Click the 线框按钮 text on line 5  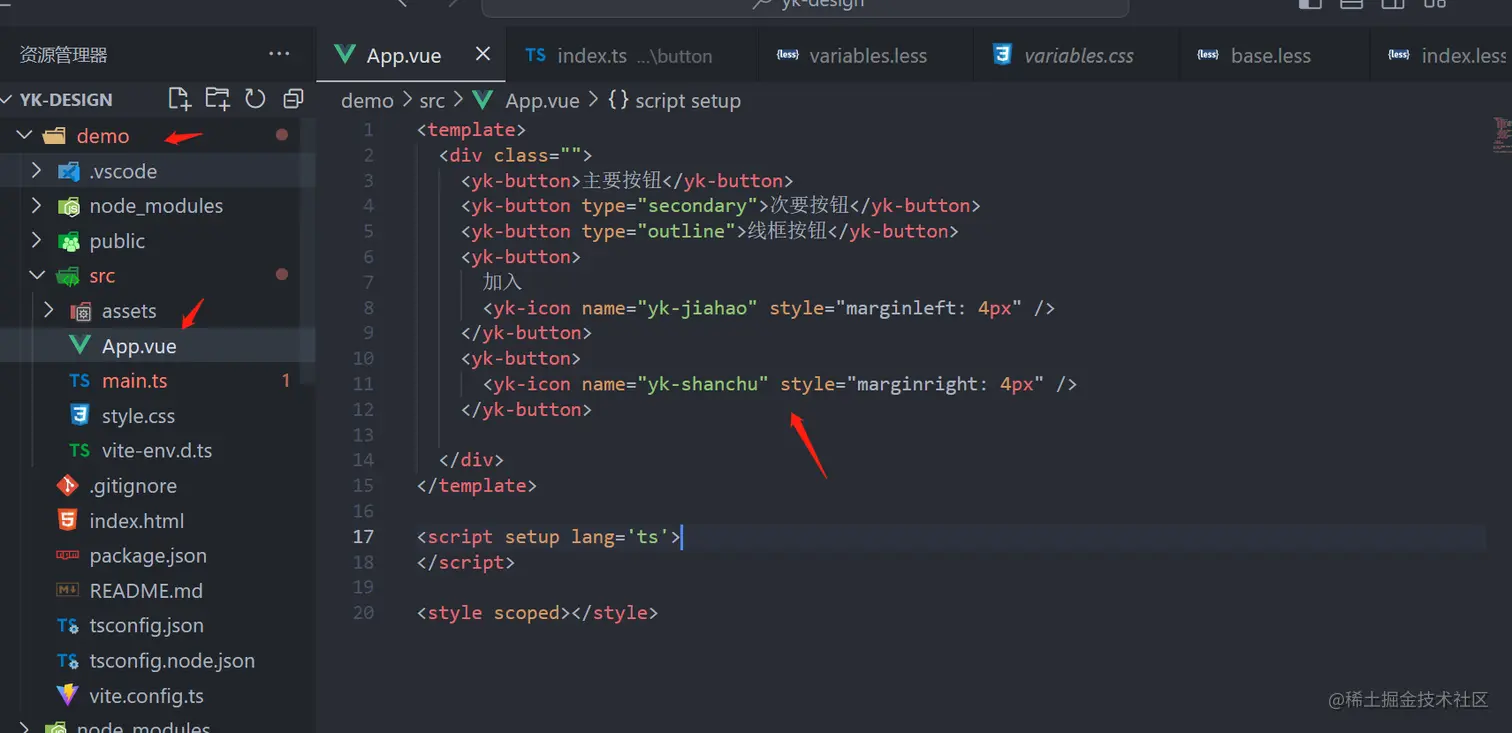tap(788, 231)
